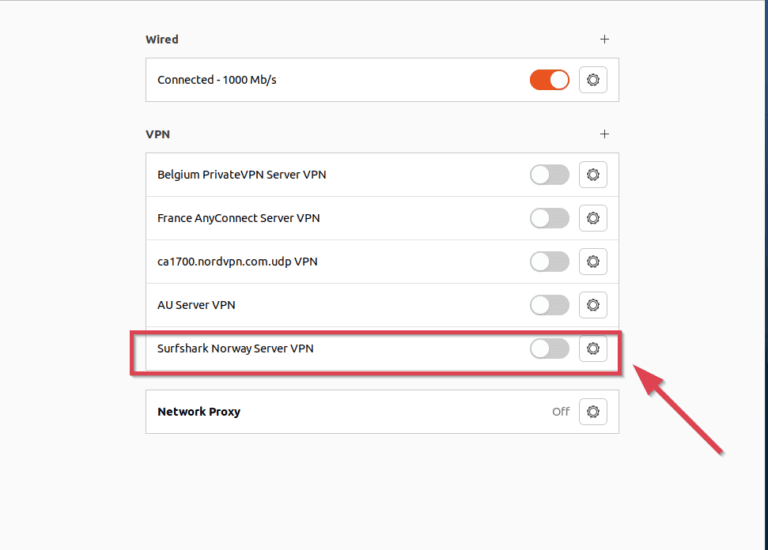Add a new Wired connection with plus

tap(604, 39)
